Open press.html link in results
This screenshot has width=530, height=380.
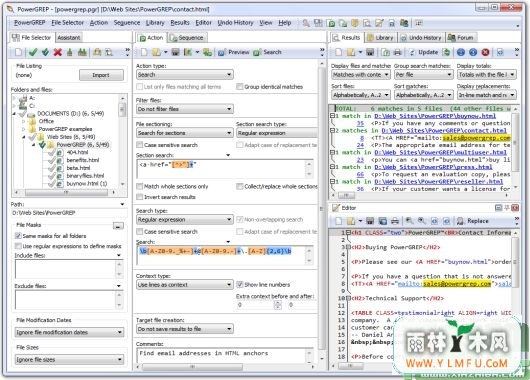coord(433,167)
